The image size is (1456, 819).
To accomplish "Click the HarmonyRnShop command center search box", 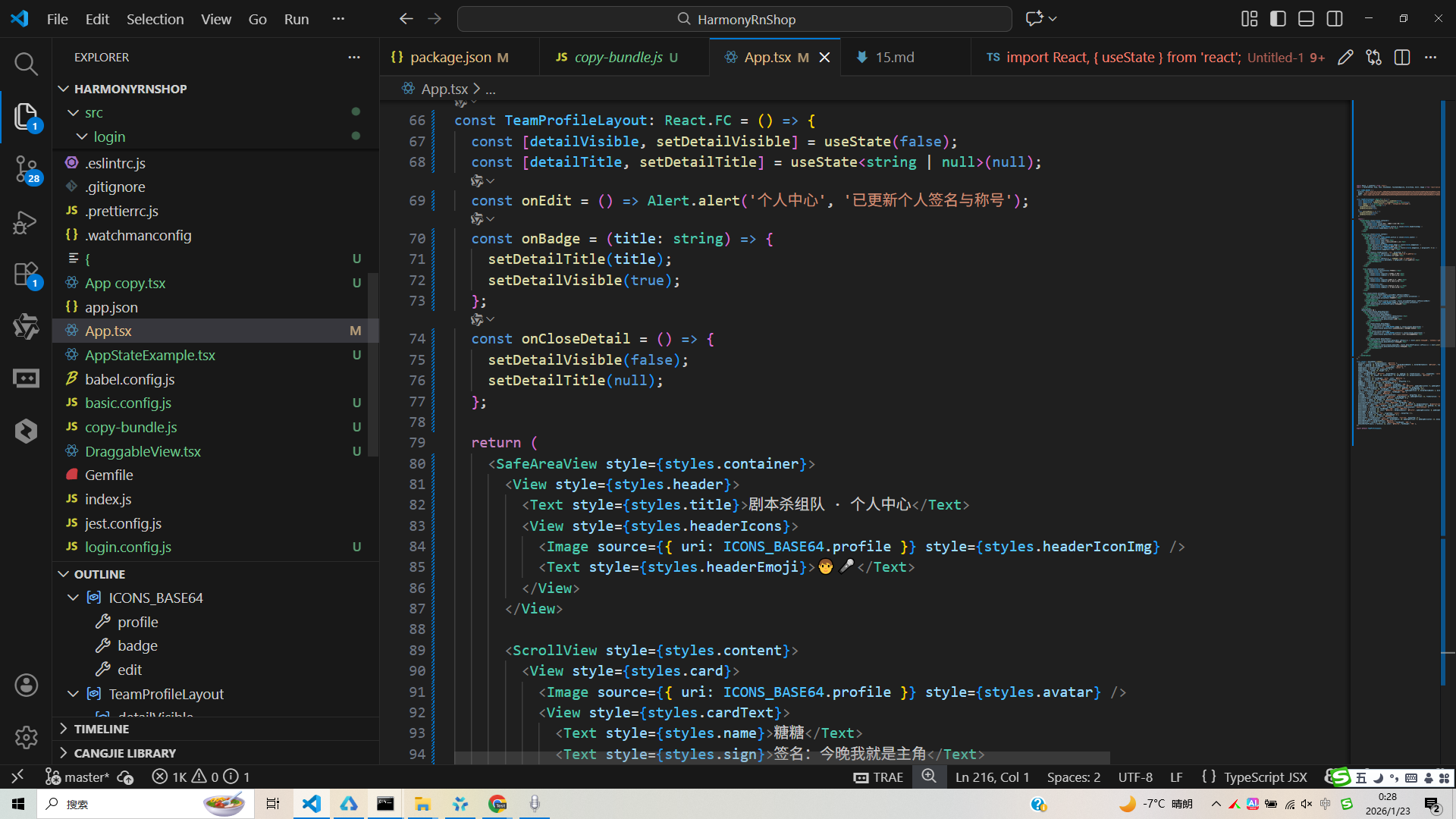I will (x=734, y=19).
